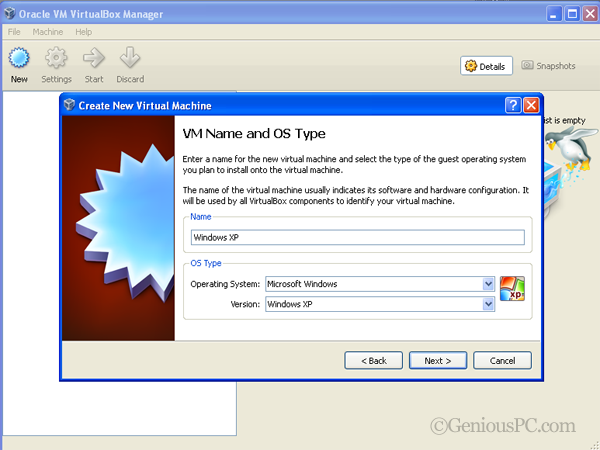Switch to the Snapshots view
The image size is (600, 450).
(x=548, y=66)
